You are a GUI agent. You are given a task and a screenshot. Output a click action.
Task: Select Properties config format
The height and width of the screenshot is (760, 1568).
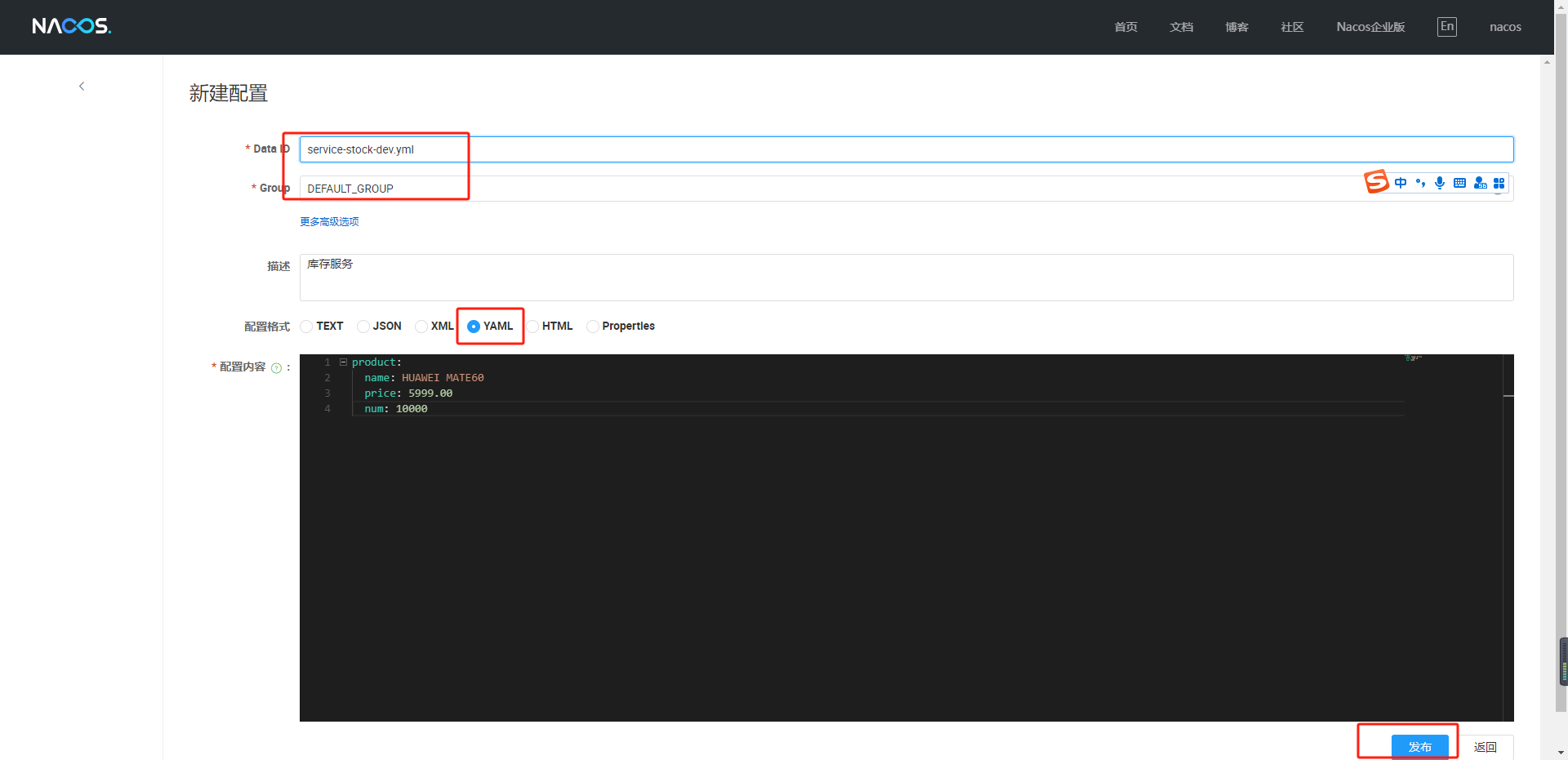pos(593,327)
